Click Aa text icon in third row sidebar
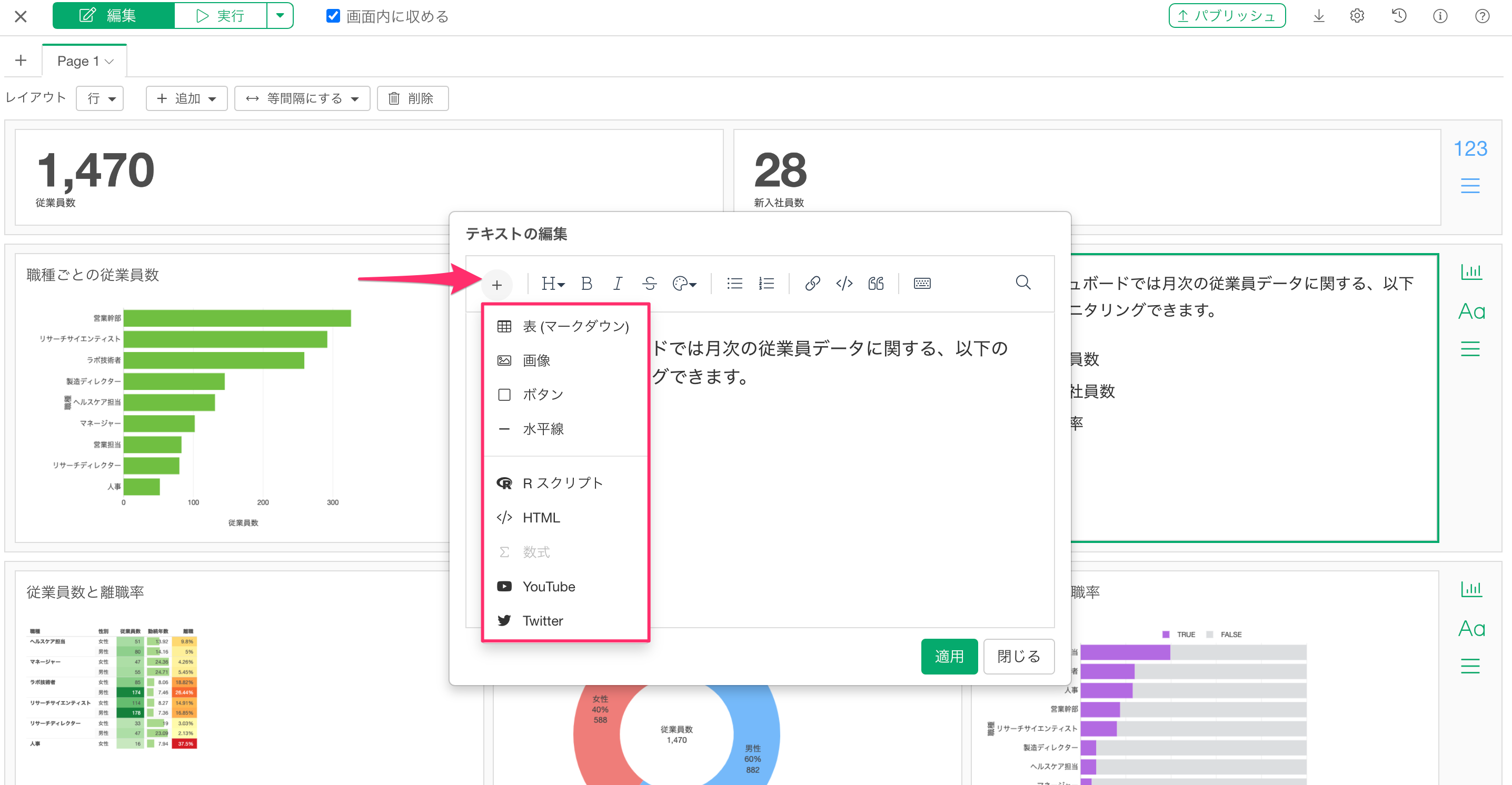 click(x=1471, y=628)
